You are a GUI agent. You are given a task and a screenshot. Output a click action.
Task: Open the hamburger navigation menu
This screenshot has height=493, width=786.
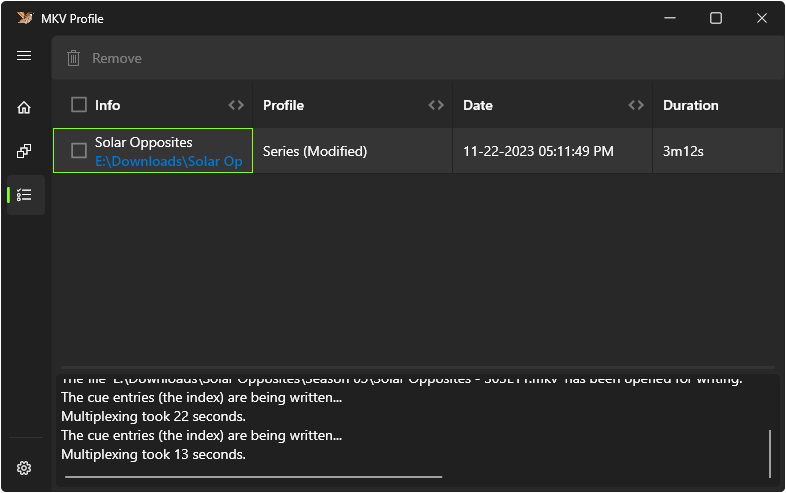(x=24, y=56)
